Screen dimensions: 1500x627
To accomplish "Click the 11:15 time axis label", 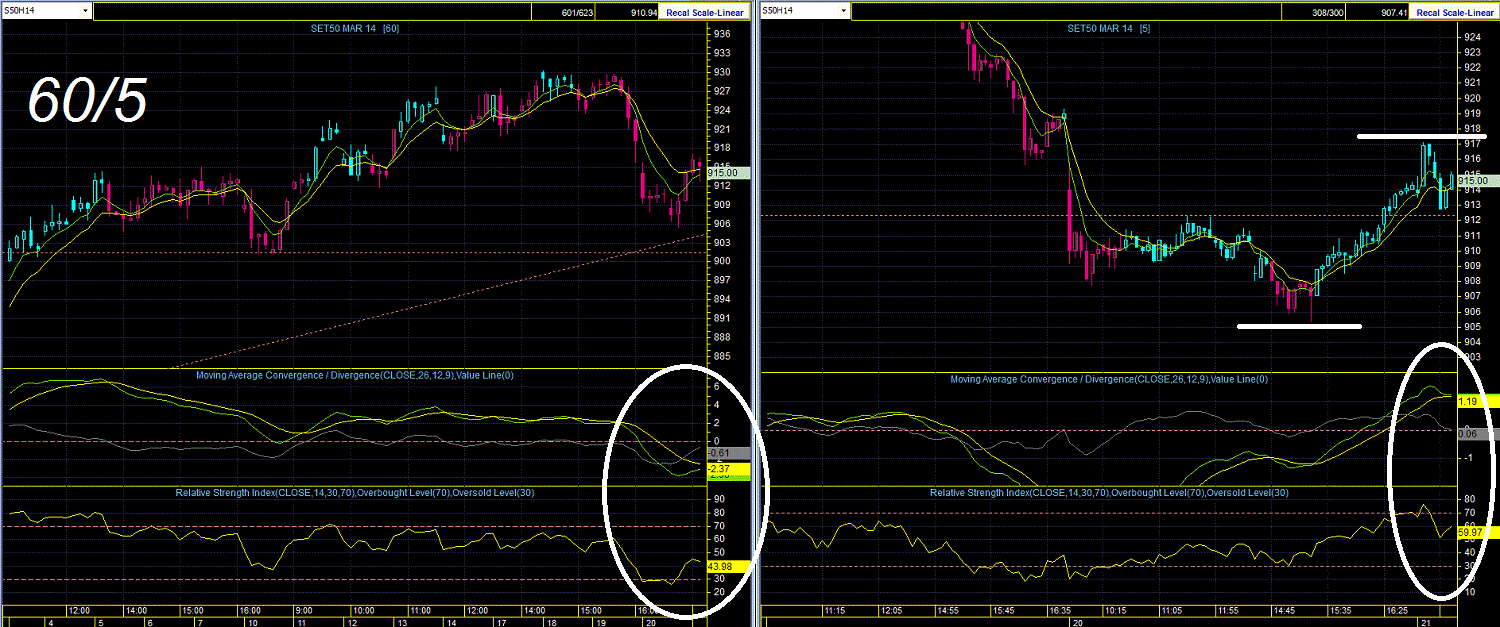I will tap(836, 609).
